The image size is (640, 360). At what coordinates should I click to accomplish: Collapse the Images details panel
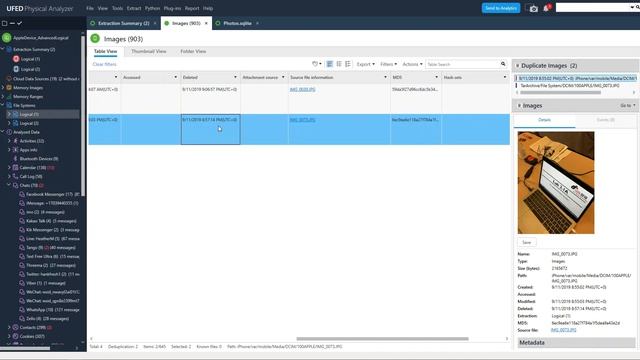click(519, 105)
